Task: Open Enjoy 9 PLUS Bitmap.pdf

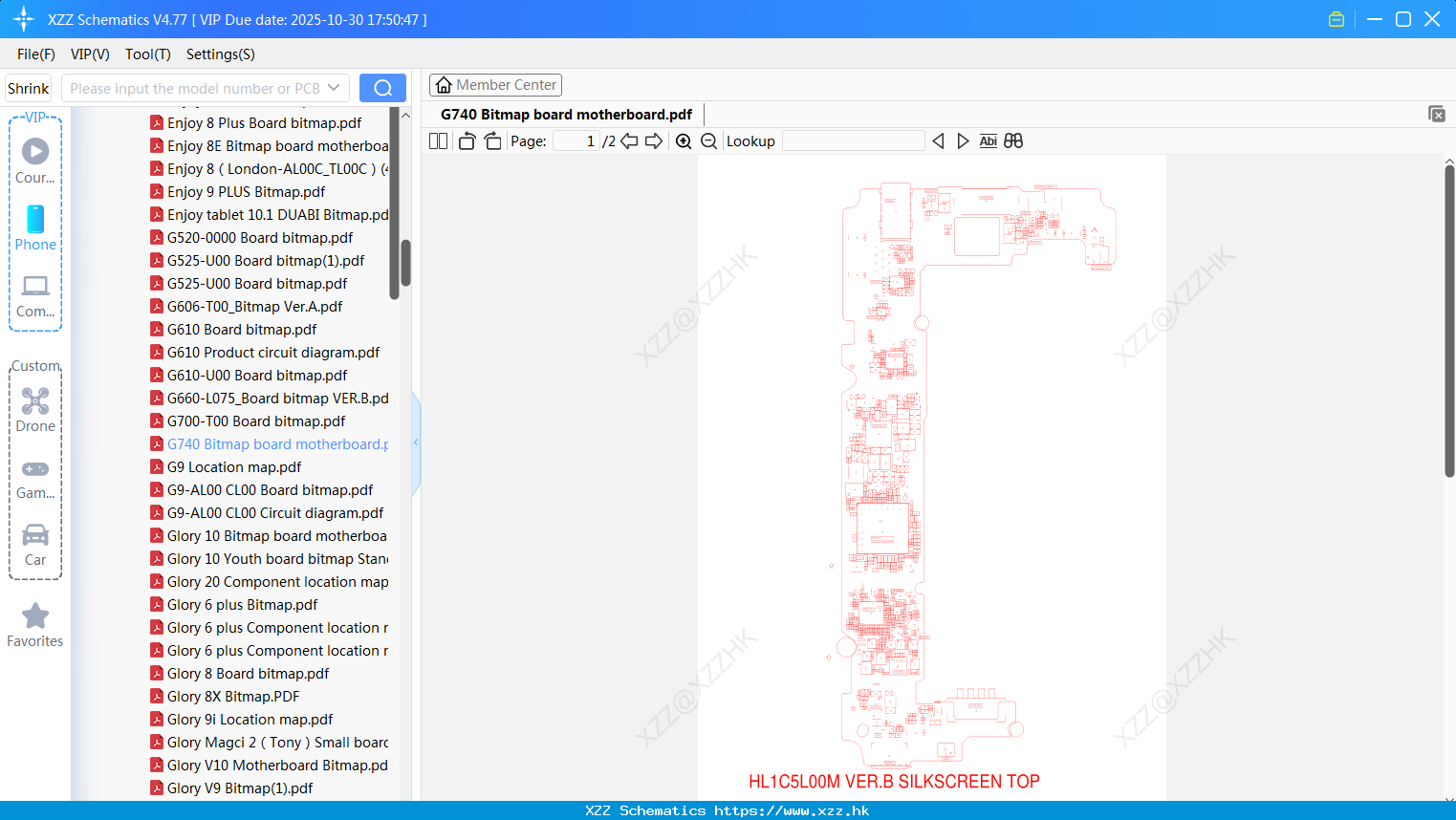Action: point(237,192)
